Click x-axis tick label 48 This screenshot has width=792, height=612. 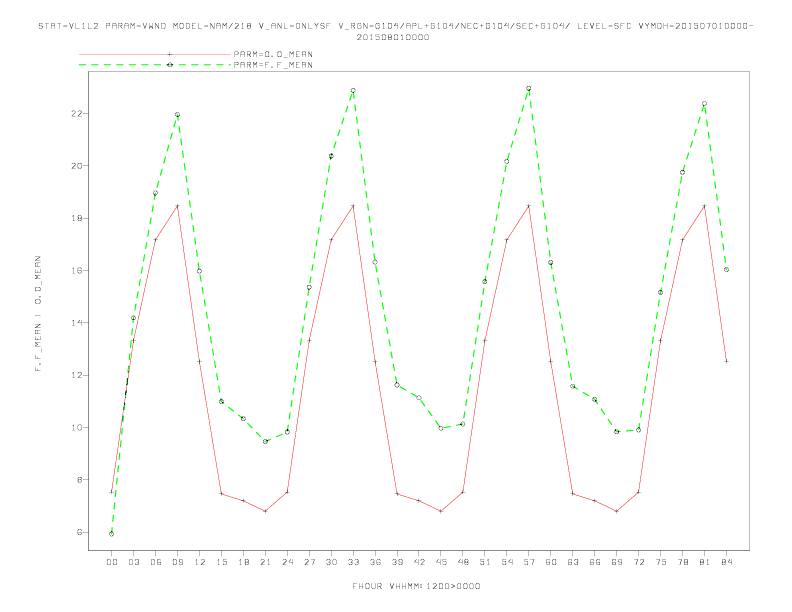pos(463,562)
